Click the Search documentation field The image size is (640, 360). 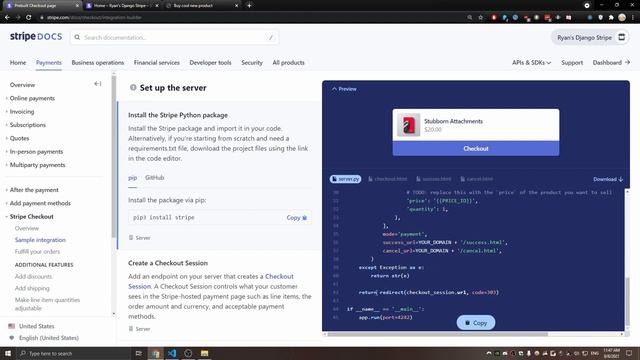pos(175,37)
